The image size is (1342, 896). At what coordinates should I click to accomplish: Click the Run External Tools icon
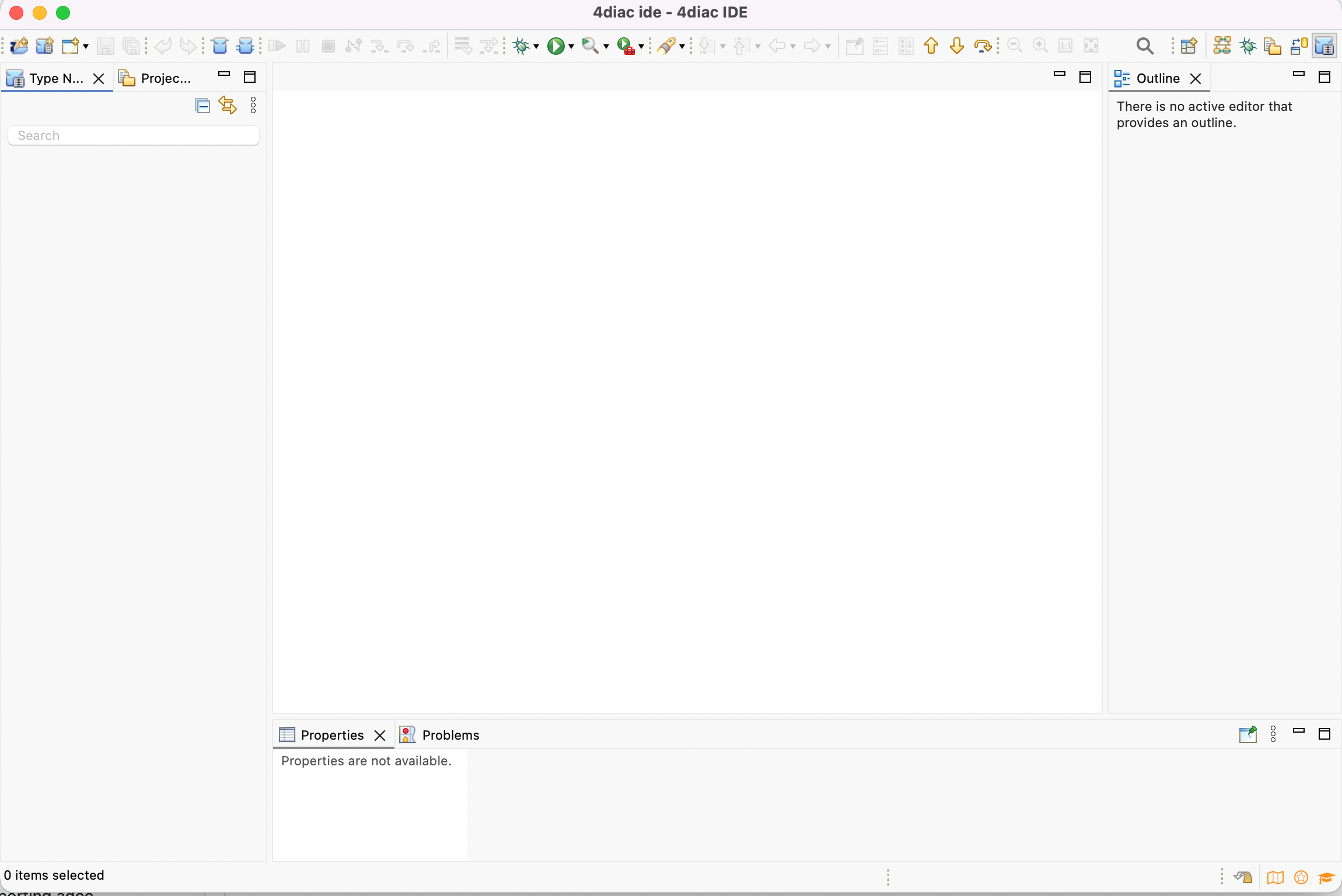(x=626, y=45)
